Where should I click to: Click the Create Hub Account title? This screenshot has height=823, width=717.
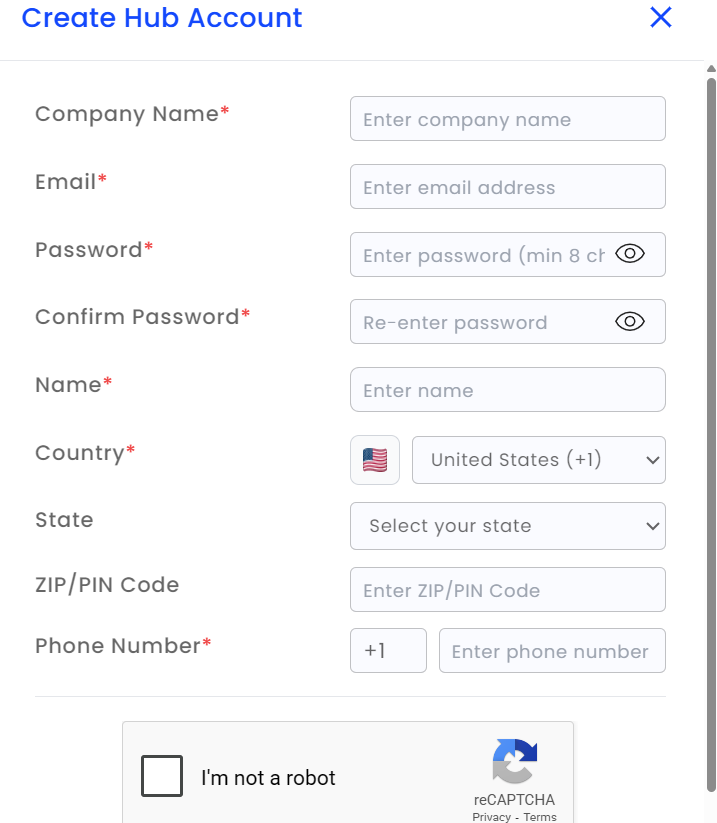162,18
